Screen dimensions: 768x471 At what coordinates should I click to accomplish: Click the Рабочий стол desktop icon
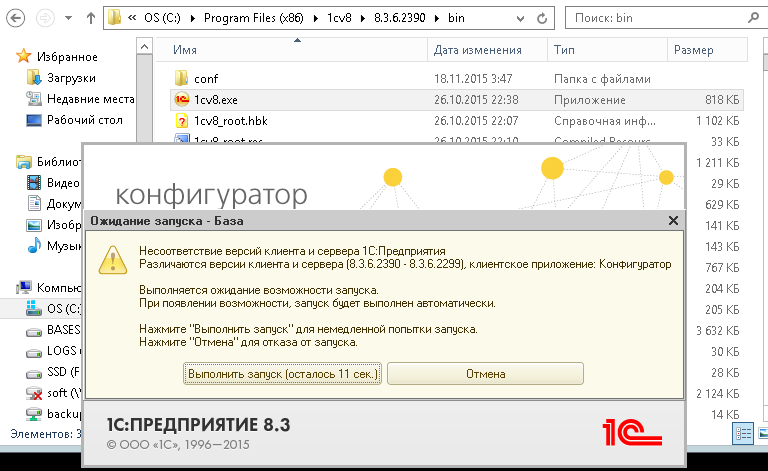(x=33, y=120)
